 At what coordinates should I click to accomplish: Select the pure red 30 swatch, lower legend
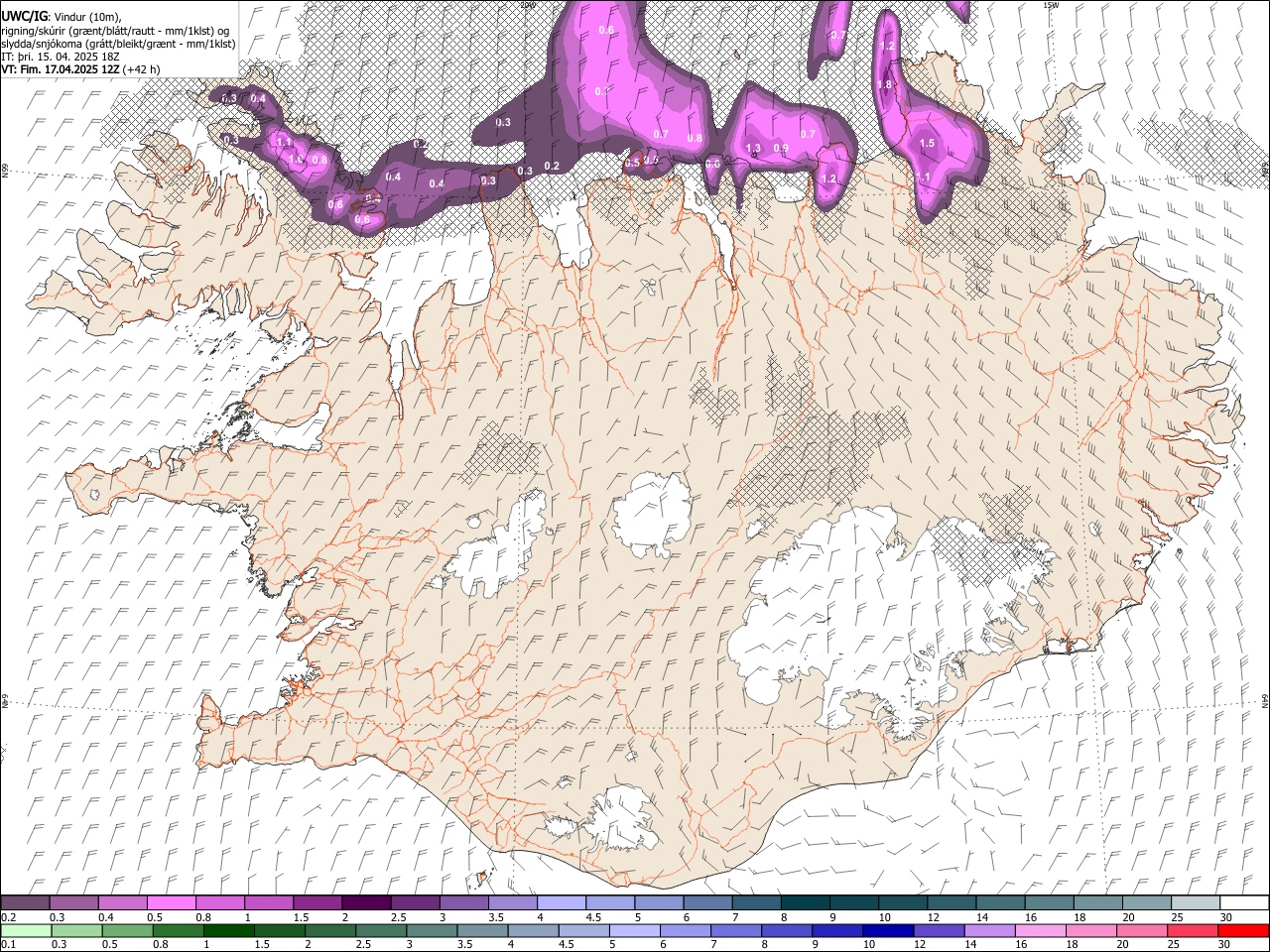(x=1244, y=930)
